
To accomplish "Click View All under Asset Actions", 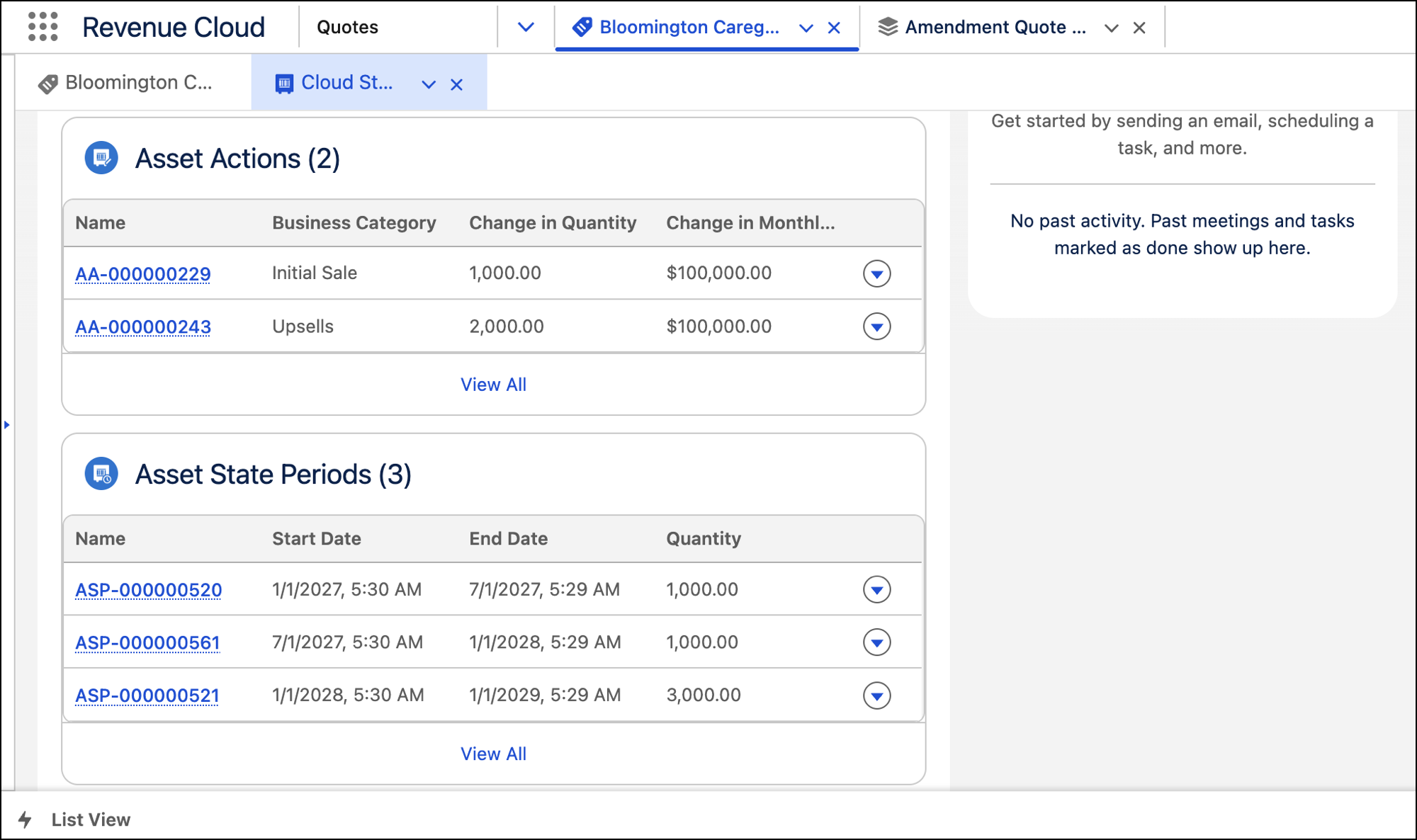I will pyautogui.click(x=493, y=385).
